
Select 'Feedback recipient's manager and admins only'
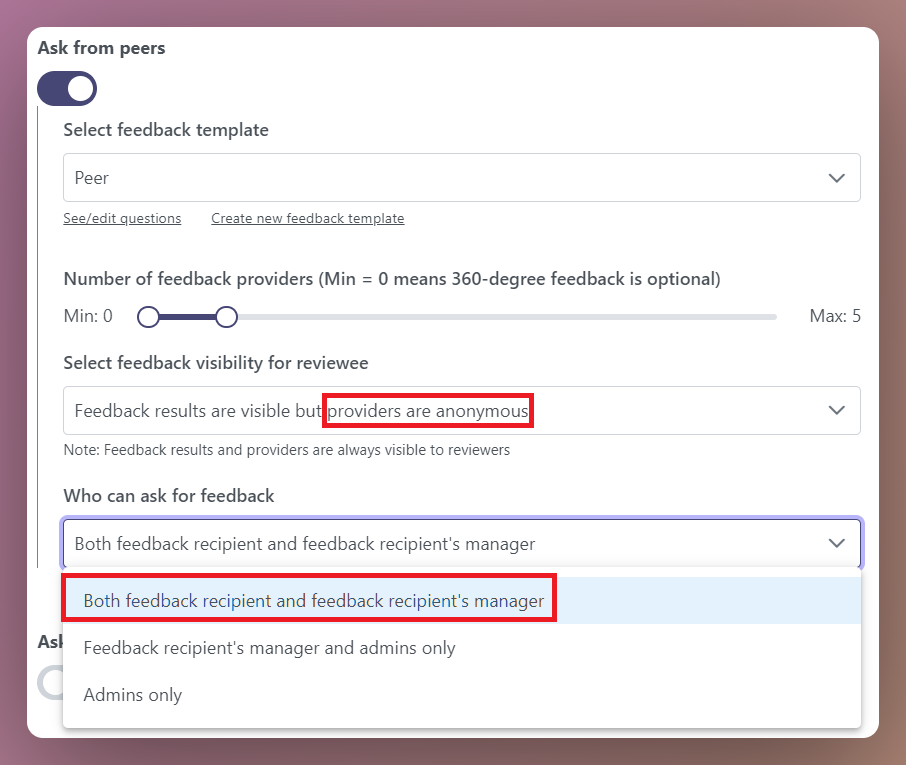tap(267, 648)
